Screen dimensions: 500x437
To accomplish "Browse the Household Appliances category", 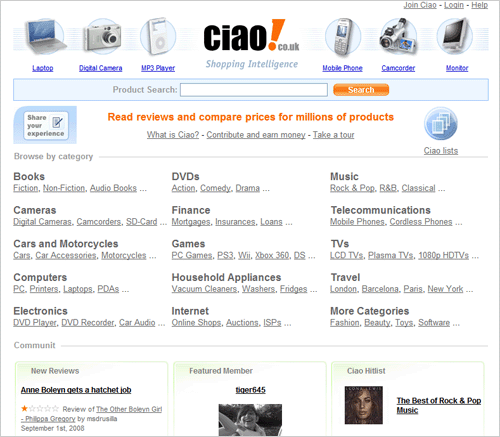I will click(226, 277).
